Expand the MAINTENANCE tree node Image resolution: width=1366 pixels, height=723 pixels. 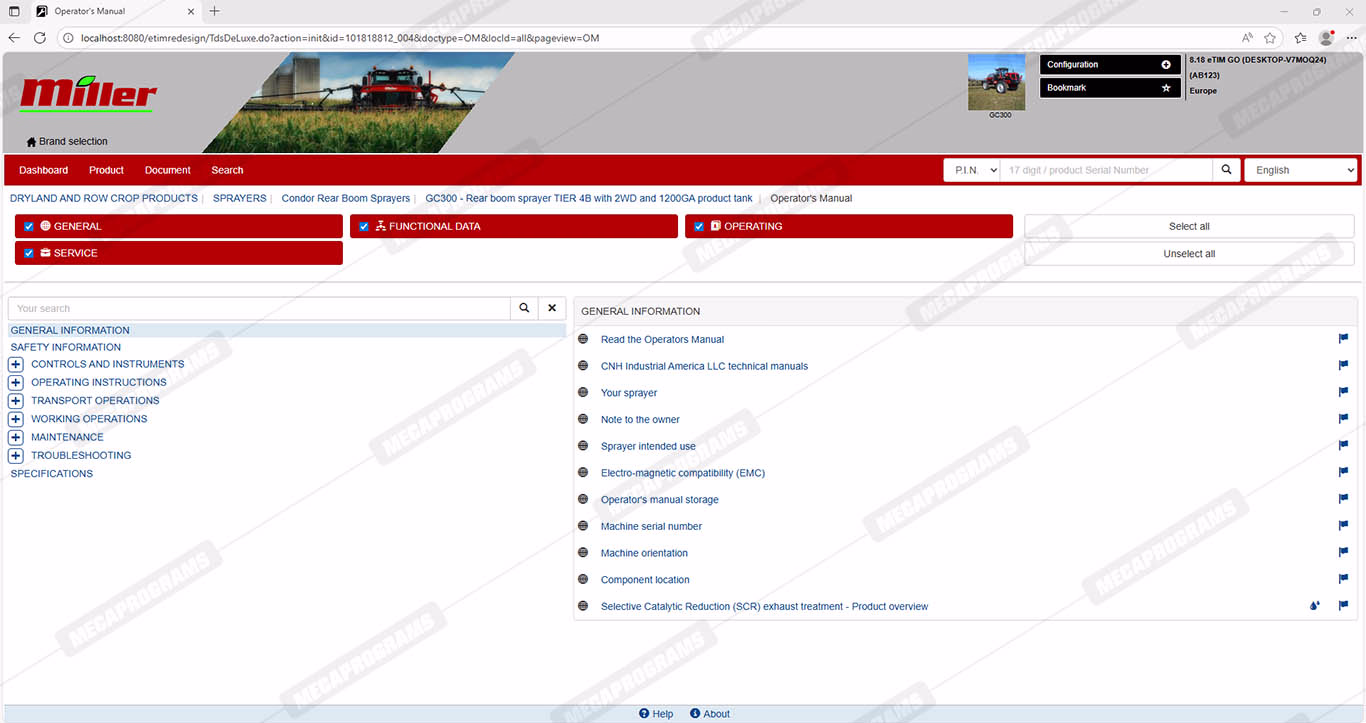pos(16,438)
